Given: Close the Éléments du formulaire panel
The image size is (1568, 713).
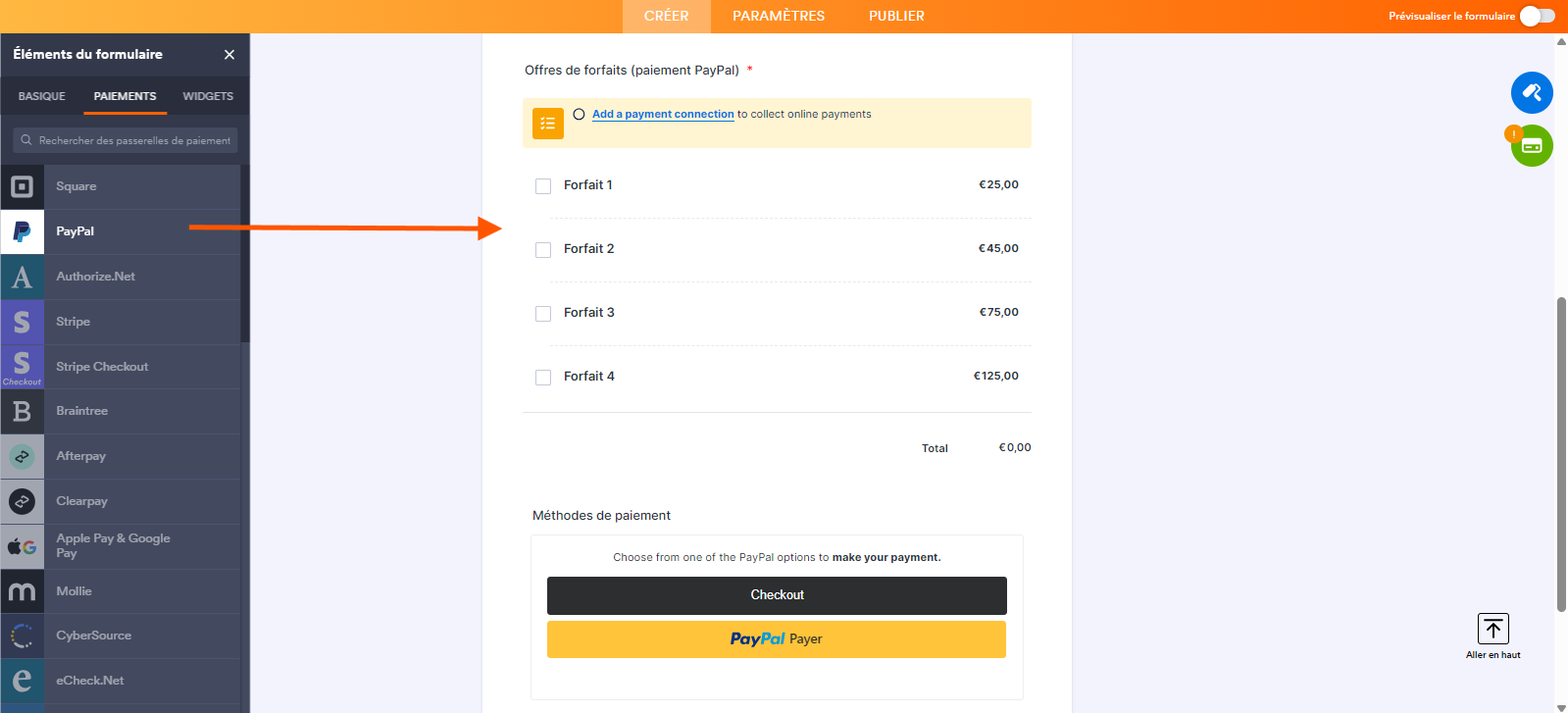Looking at the screenshot, I should click(229, 55).
